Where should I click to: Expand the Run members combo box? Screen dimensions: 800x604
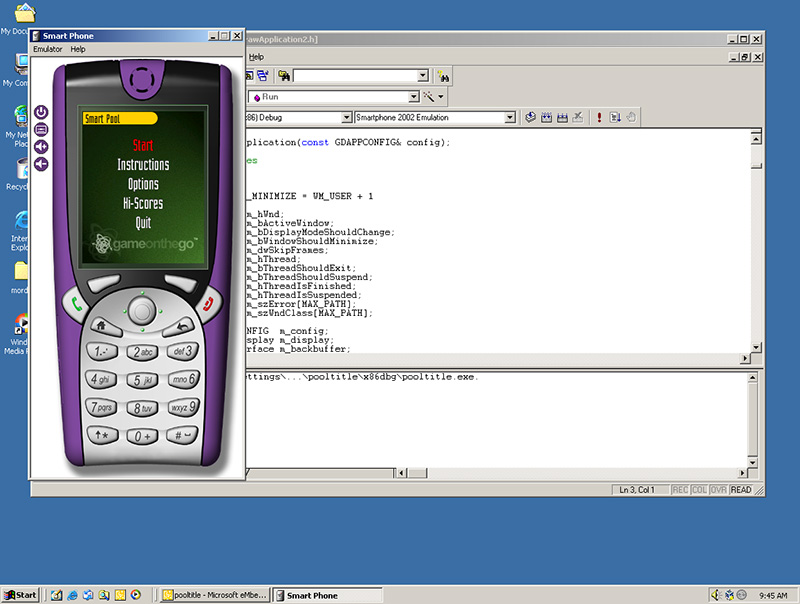point(414,97)
